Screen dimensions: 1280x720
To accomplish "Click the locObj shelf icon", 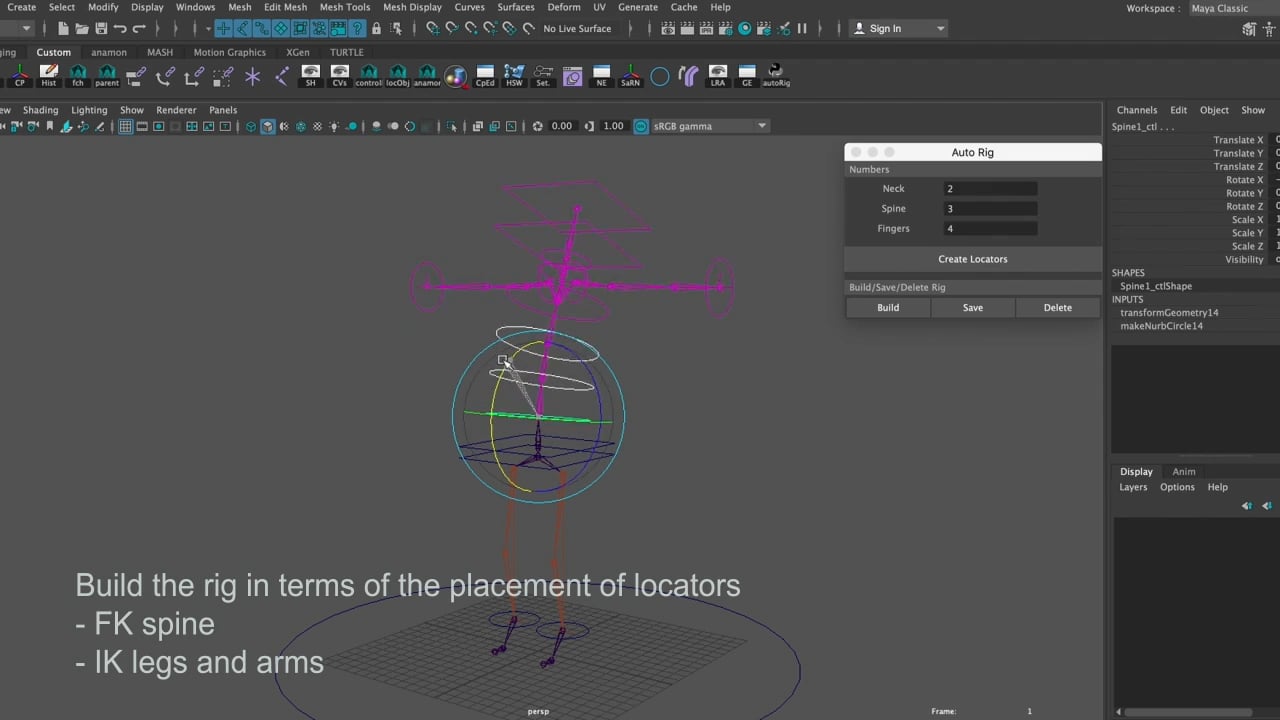I will point(398,75).
